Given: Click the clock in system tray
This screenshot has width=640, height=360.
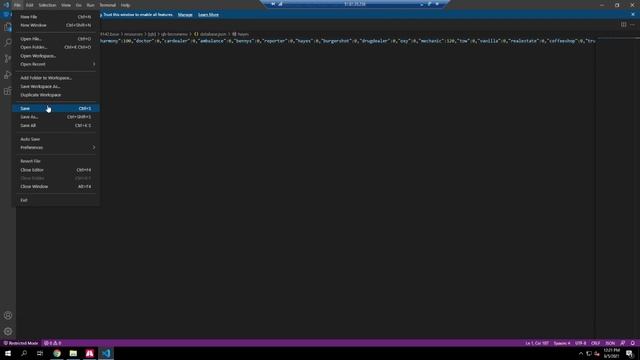Looking at the screenshot, I should (x=611, y=353).
